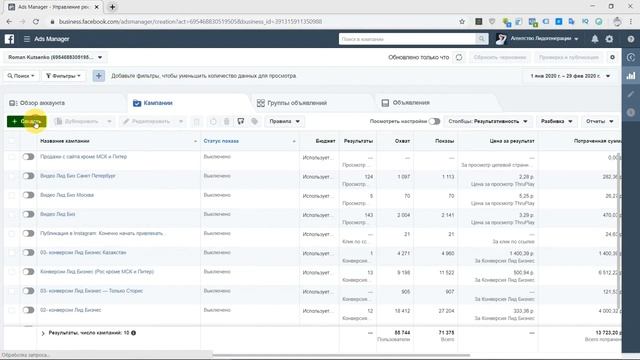
Task: Tick the select-all checkbox in the table header
Action: click(x=12, y=141)
